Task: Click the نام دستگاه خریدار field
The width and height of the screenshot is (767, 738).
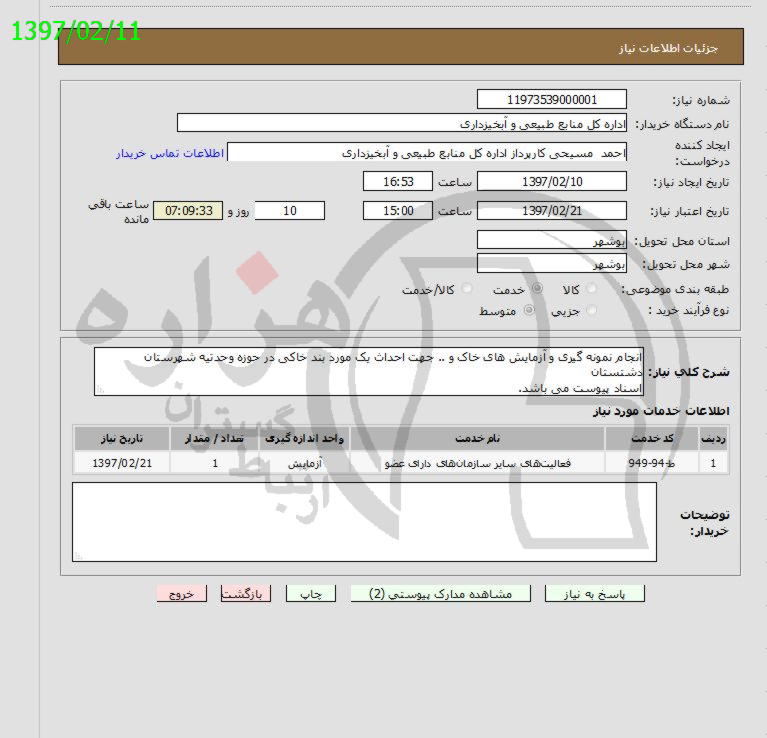Action: (x=402, y=123)
